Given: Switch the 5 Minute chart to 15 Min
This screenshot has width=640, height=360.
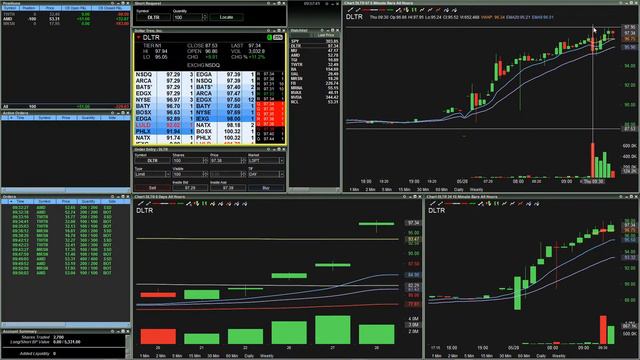Looking at the screenshot, I should [404, 190].
